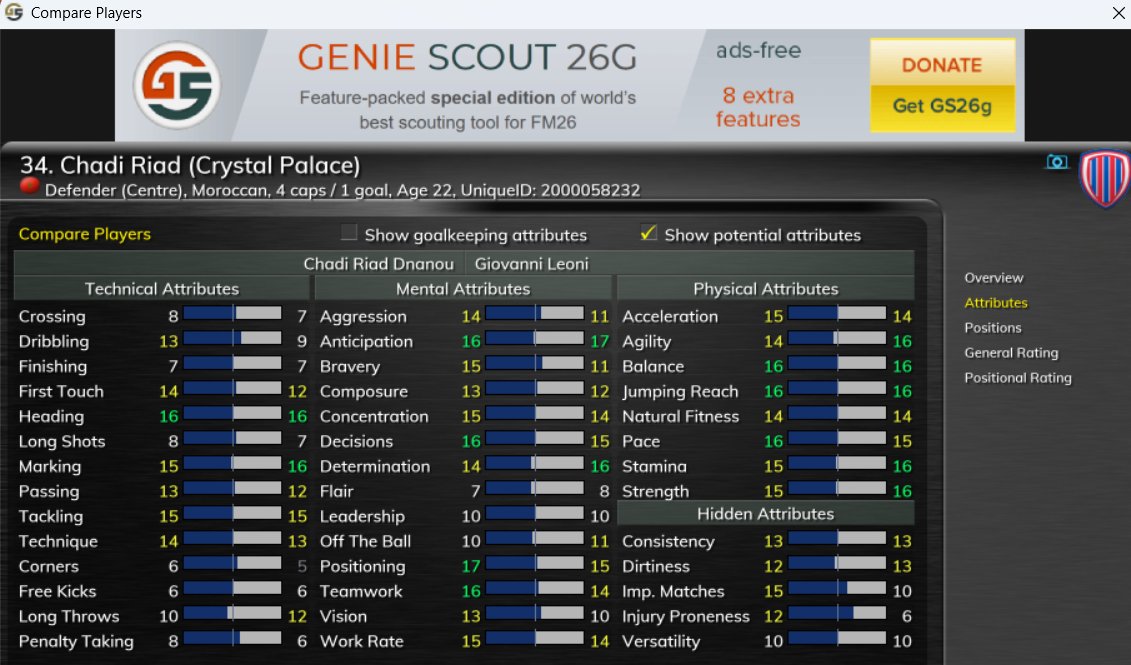Select the Attributes menu item
1131x665 pixels.
(995, 303)
